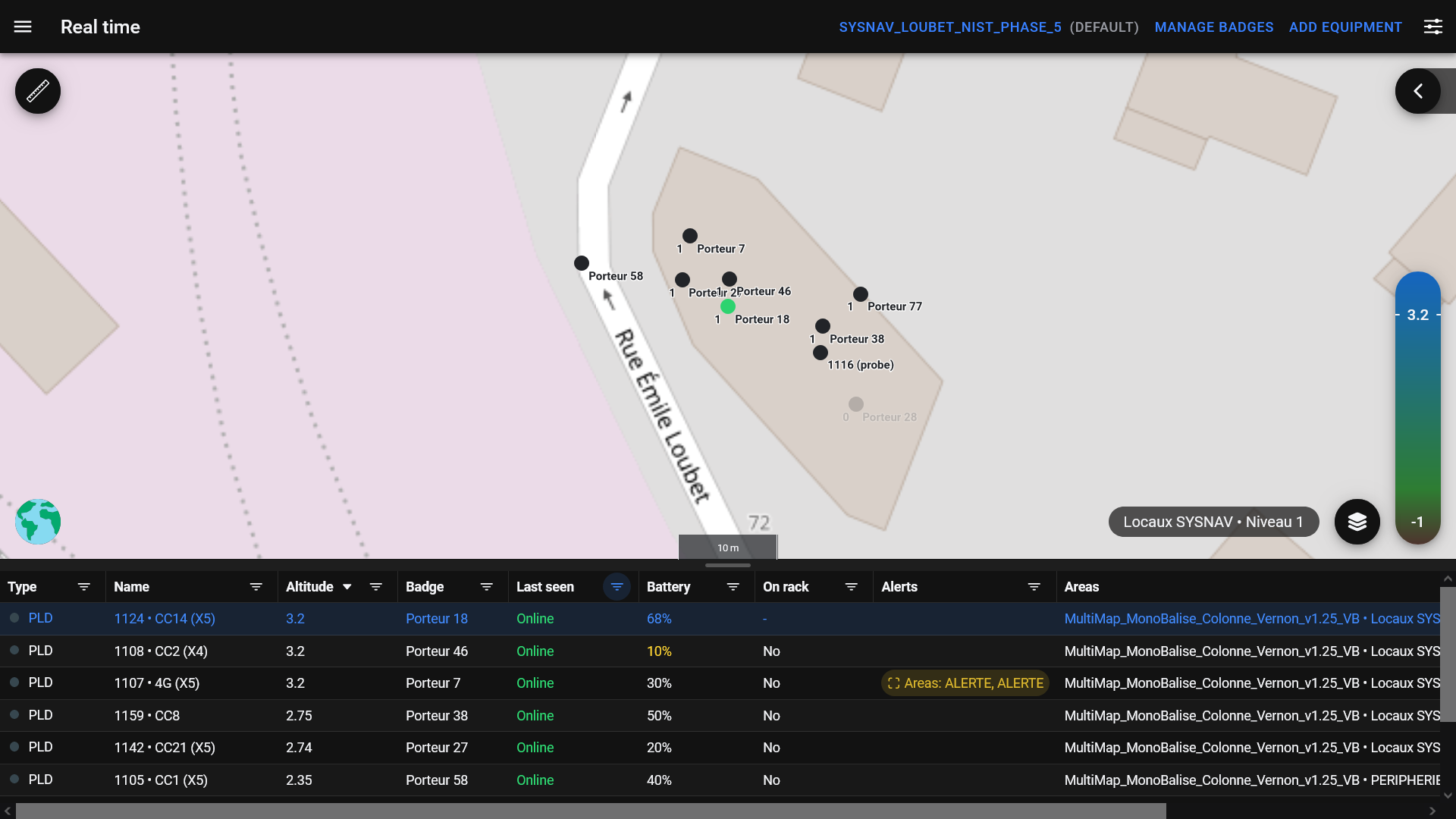The height and width of the screenshot is (819, 1456).
Task: Open display settings sliders icon
Action: (x=1432, y=27)
